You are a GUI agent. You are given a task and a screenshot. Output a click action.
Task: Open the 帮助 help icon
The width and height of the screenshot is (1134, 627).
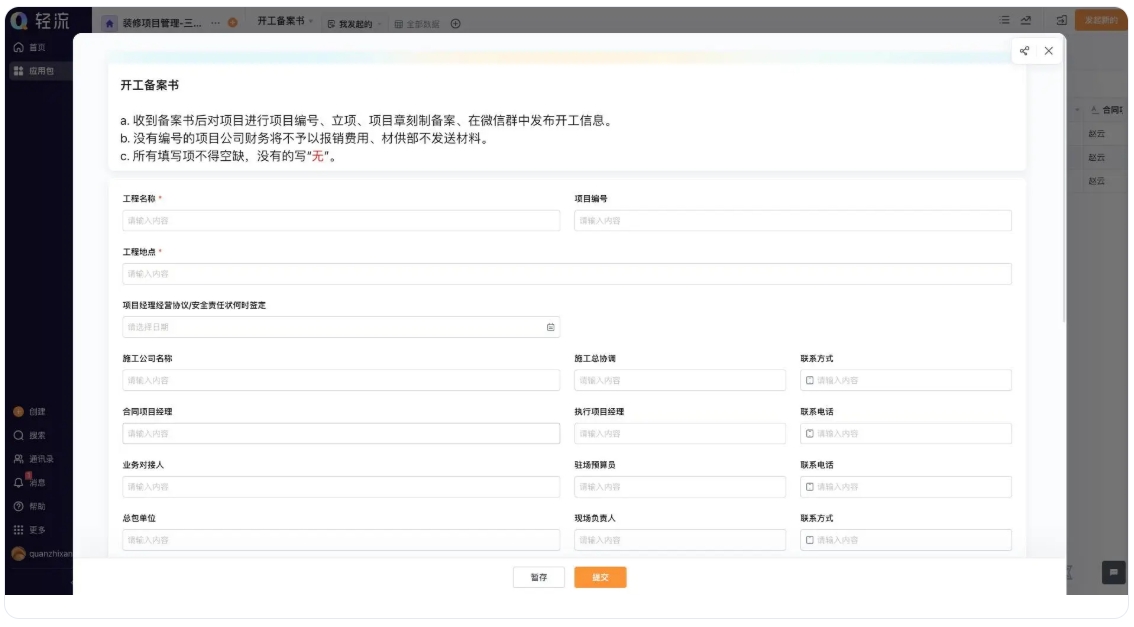pos(22,504)
